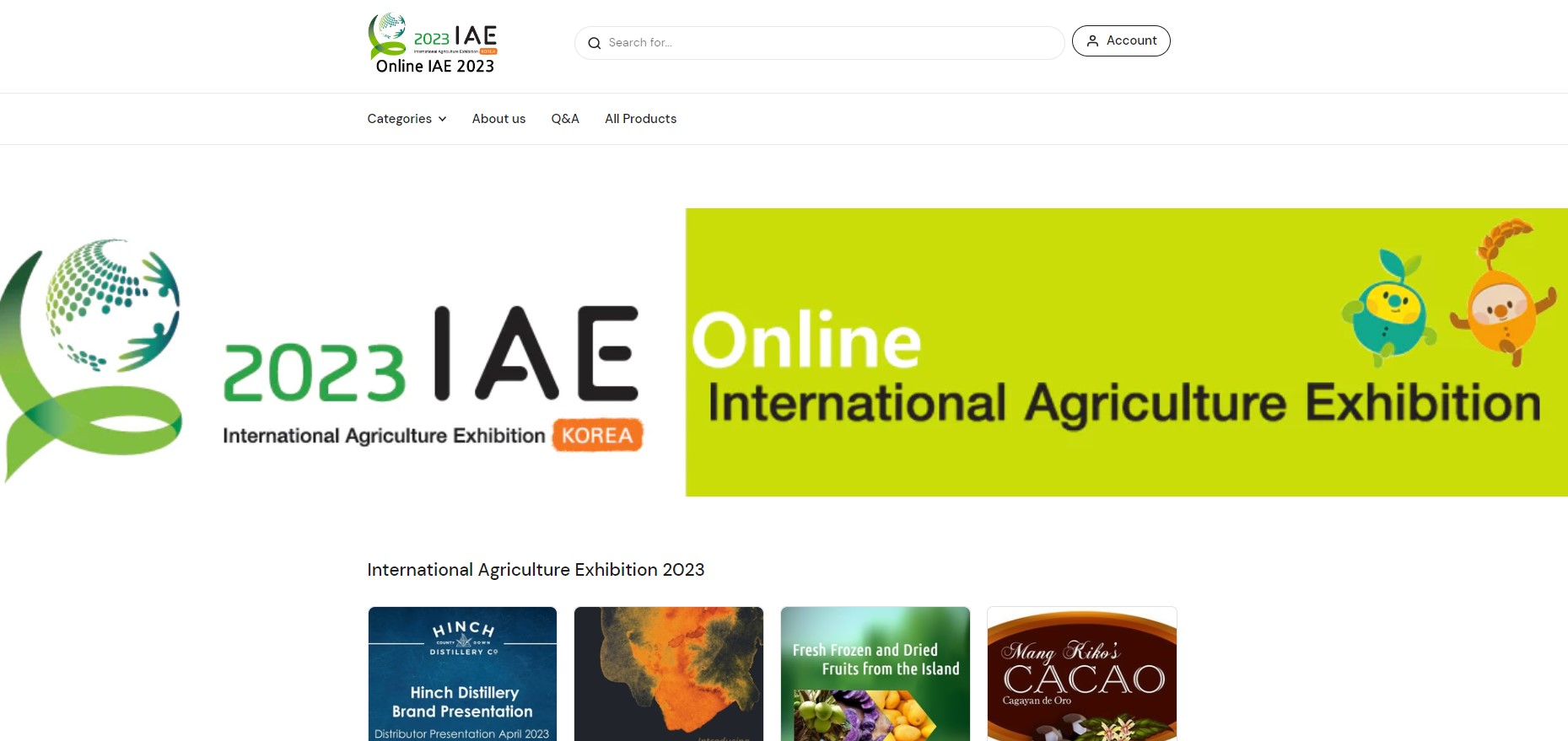The width and height of the screenshot is (1568, 741).
Task: Click the user icon in Account button
Action: (1092, 41)
